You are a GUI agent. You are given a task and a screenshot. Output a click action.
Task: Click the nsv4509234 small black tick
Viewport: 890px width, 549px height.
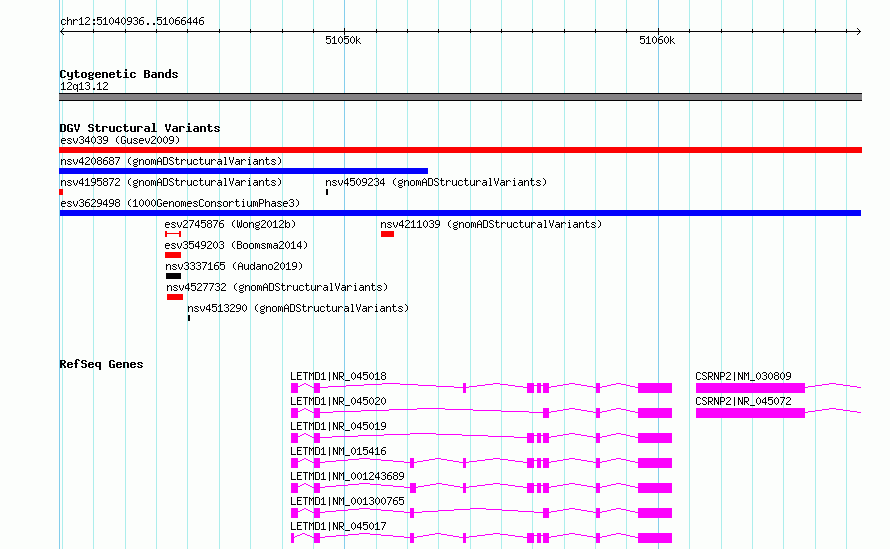(x=327, y=192)
